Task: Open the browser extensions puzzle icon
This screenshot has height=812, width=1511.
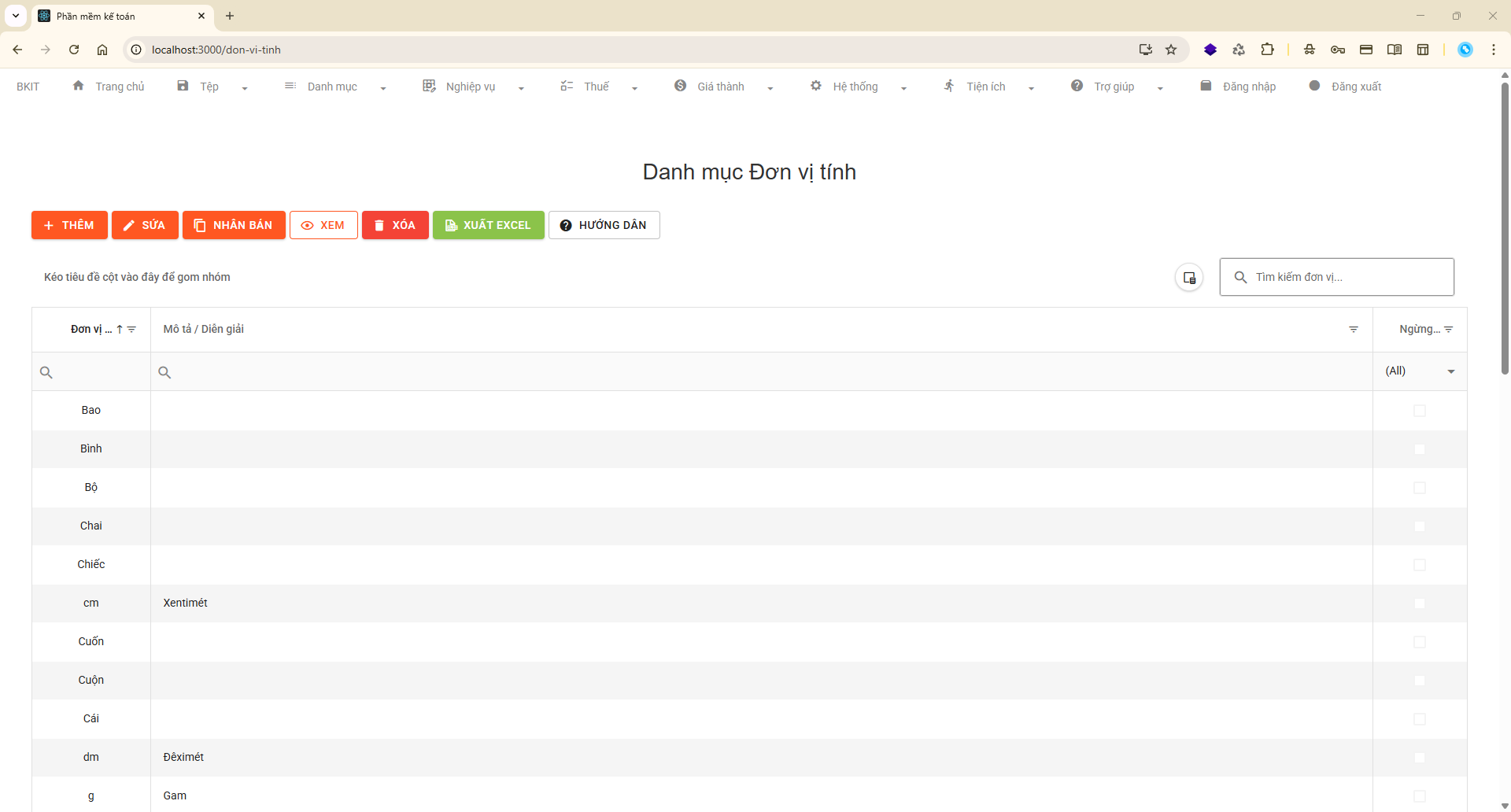Action: pyautogui.click(x=1267, y=50)
